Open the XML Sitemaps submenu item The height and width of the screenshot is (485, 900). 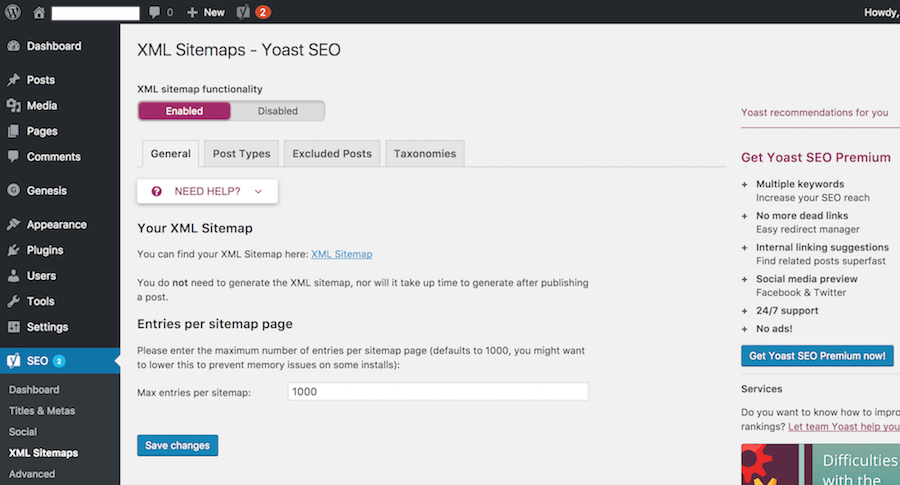click(44, 453)
